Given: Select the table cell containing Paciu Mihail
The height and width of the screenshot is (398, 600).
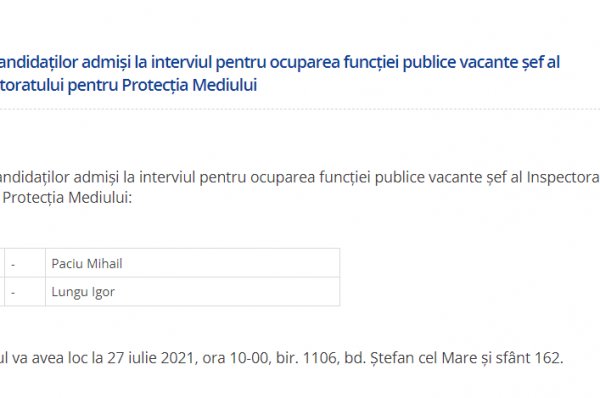Looking at the screenshot, I should [x=192, y=263].
